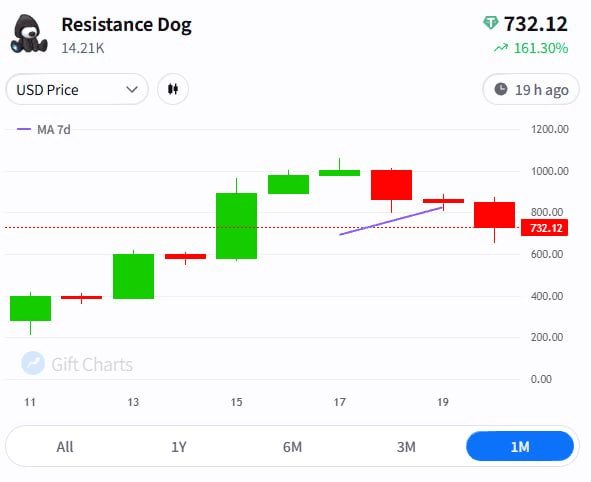Click the green candle on day 11
The image size is (591, 482).
pos(31,308)
